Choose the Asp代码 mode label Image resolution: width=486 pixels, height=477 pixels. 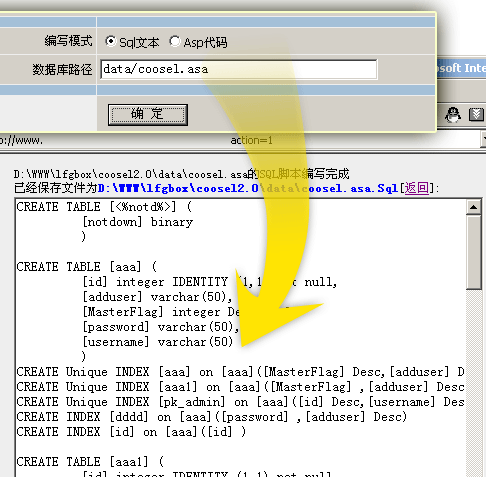tap(205, 42)
